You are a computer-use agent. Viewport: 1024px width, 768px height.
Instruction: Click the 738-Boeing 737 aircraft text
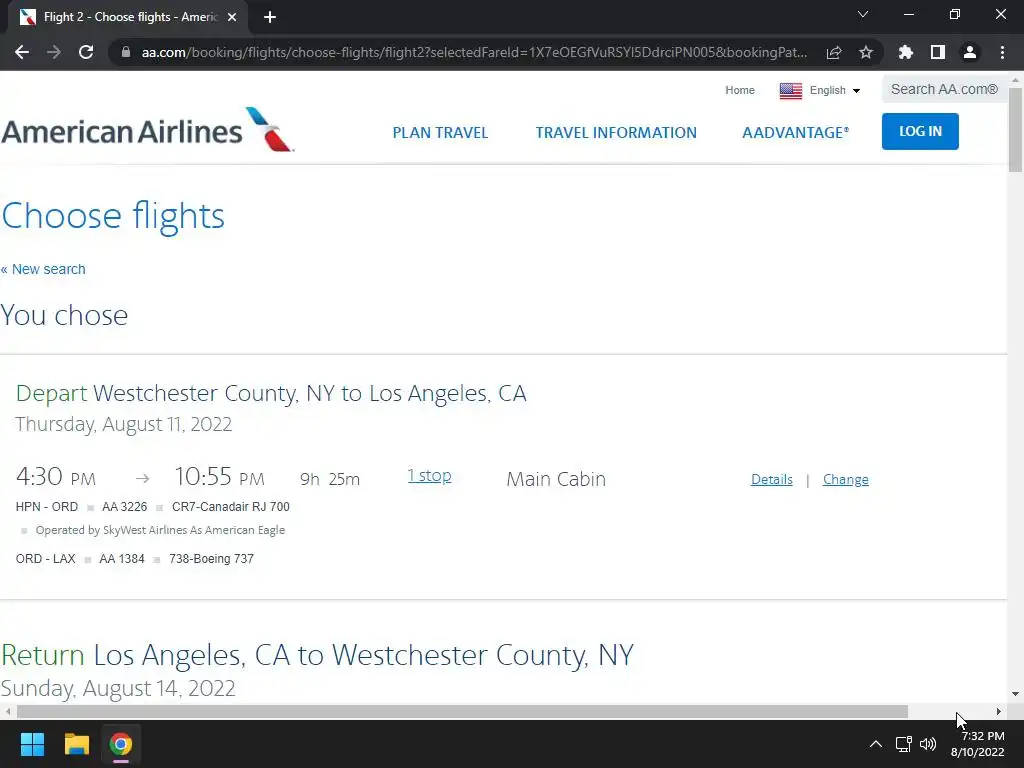click(211, 559)
